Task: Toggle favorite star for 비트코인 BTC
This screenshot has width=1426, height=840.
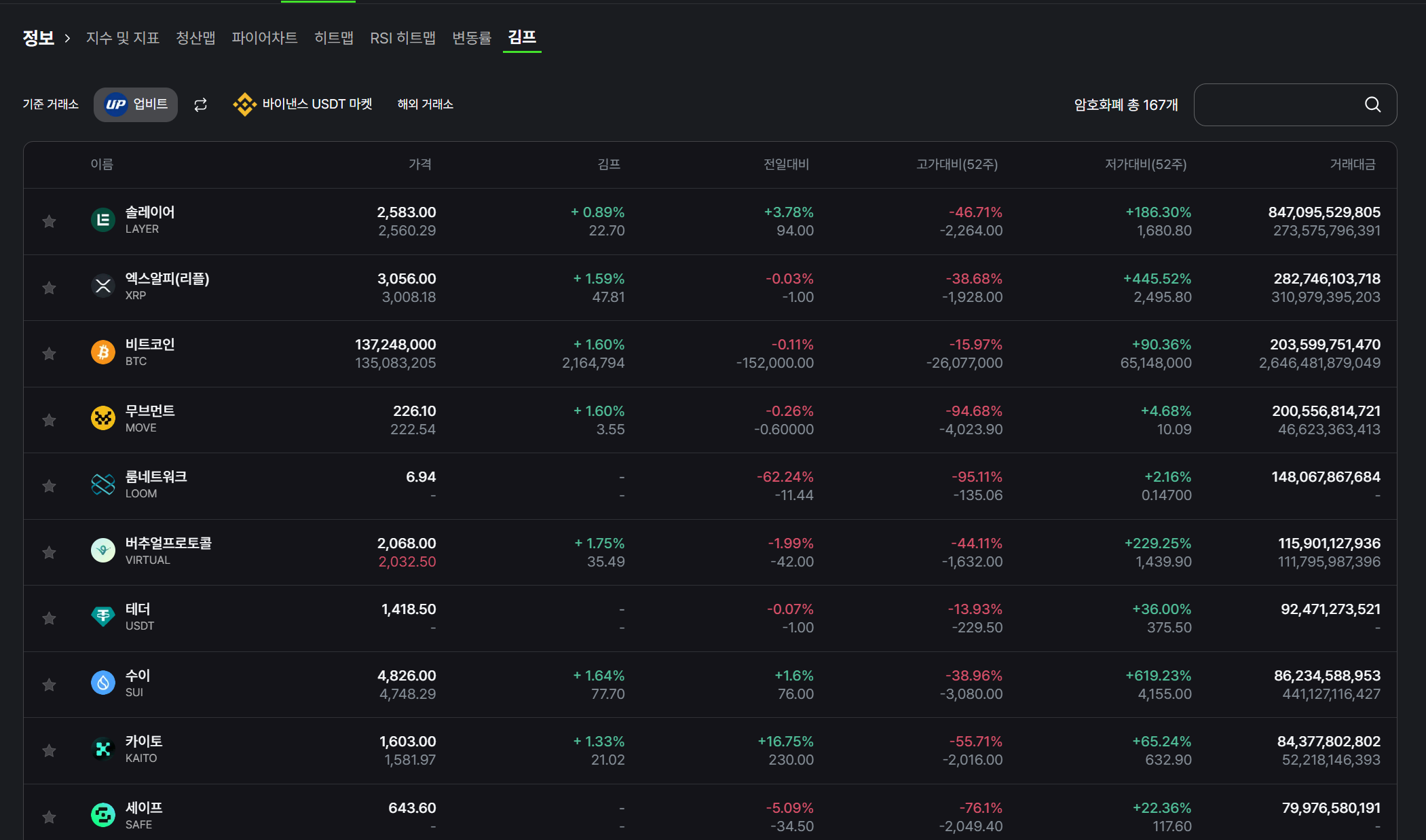Action: pos(49,354)
